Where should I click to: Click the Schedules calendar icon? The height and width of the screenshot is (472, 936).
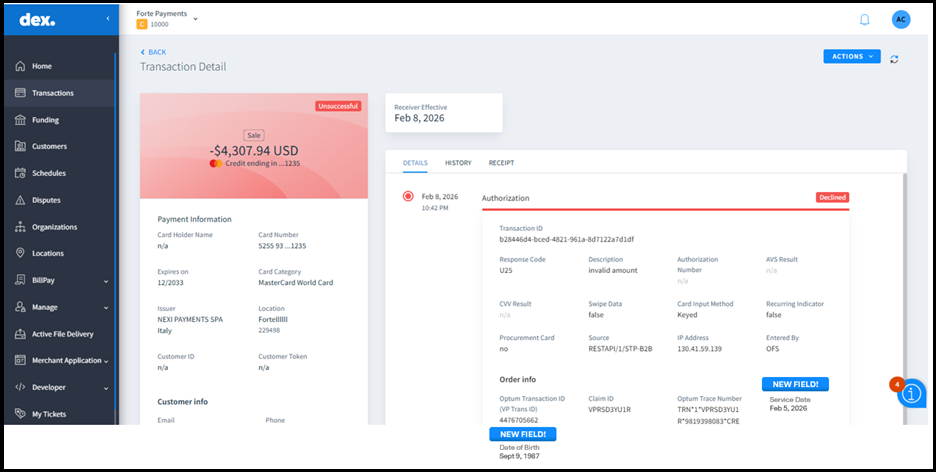[20, 173]
